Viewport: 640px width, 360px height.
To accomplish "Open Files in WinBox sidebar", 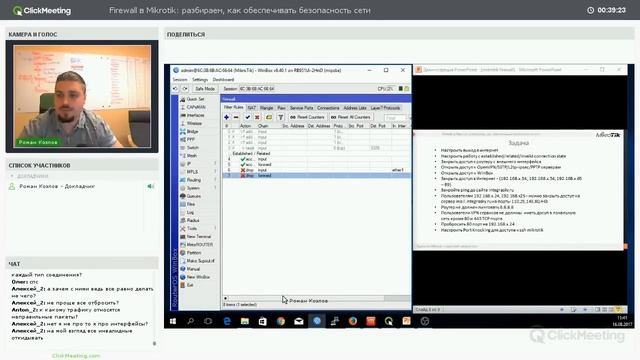I will pos(188,204).
